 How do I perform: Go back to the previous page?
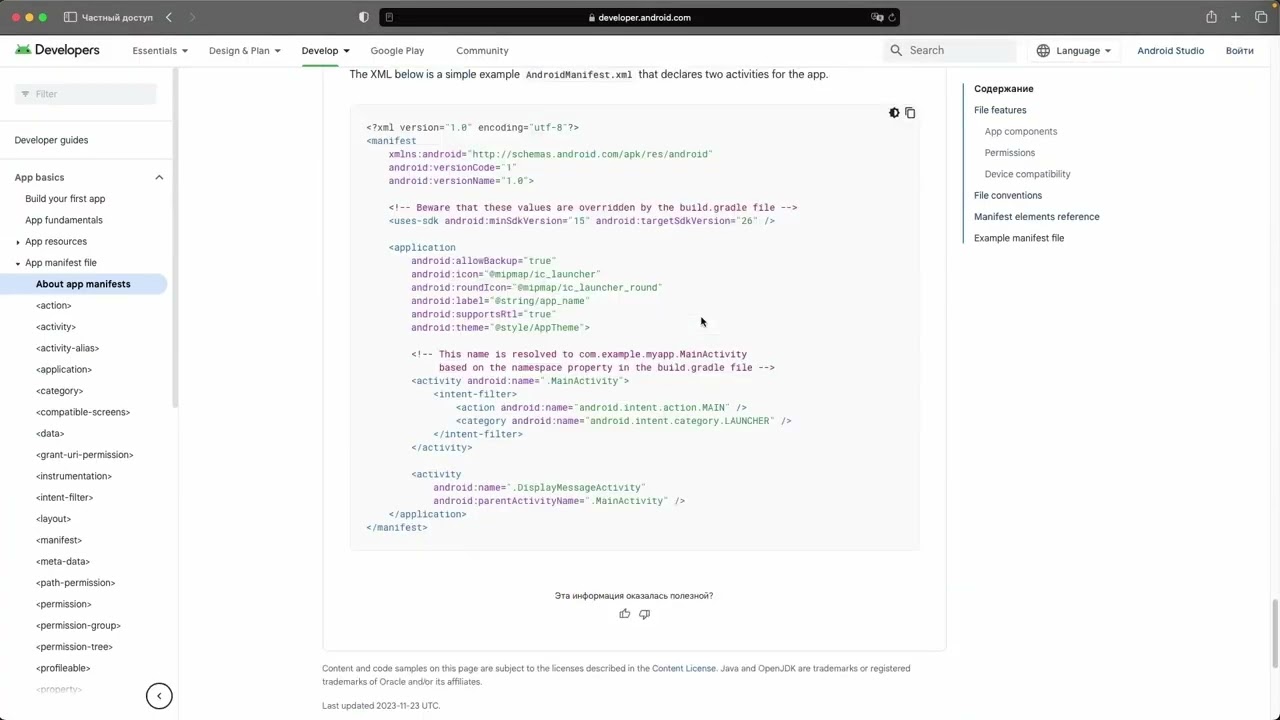click(x=168, y=17)
